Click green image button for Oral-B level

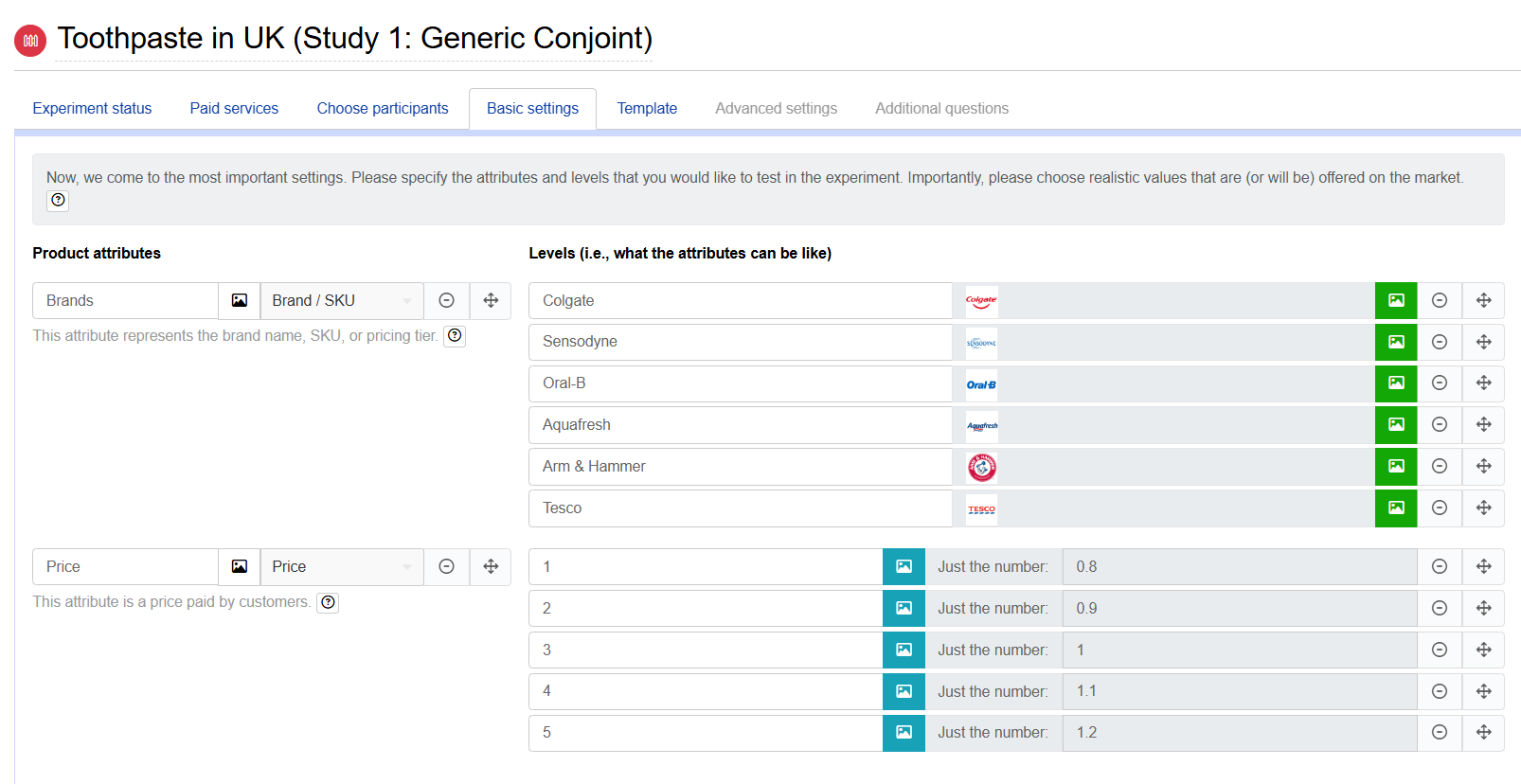(1396, 383)
